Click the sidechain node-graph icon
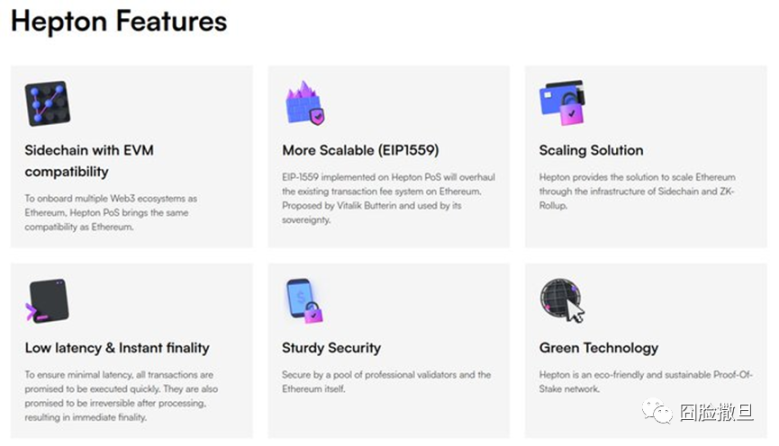779x446 pixels. [47, 104]
